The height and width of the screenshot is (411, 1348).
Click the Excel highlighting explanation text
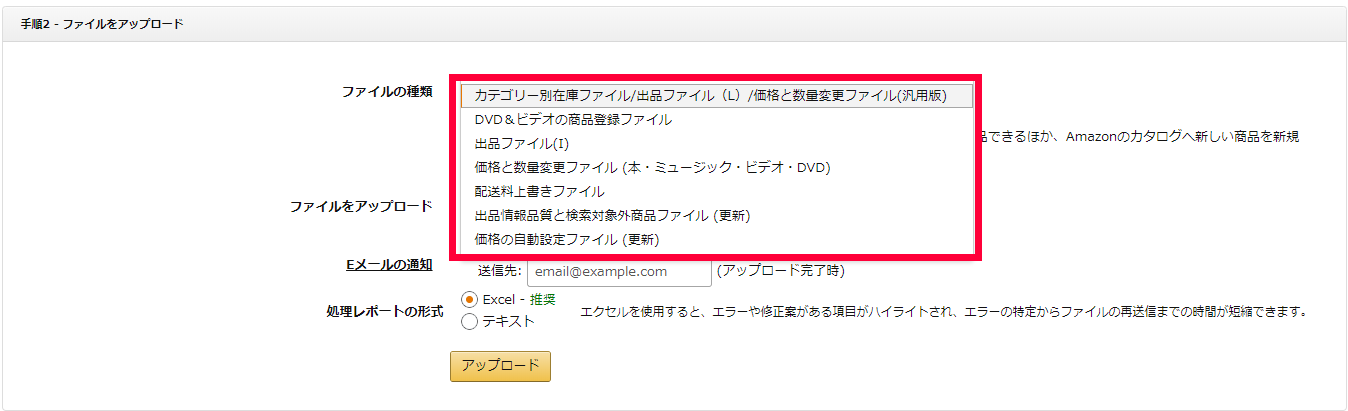[x=944, y=312]
